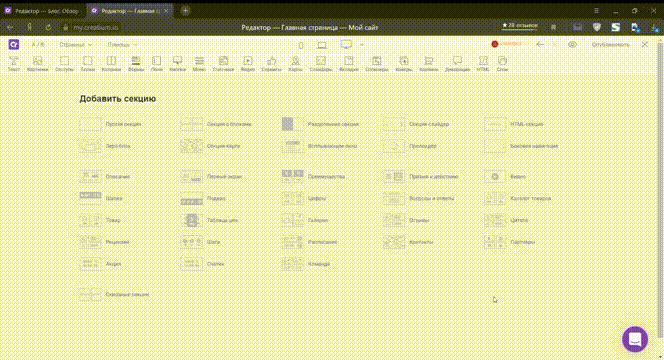Viewport: 664px width, 360px height.
Task: Select the Карты widget icon
Action: 295,64
